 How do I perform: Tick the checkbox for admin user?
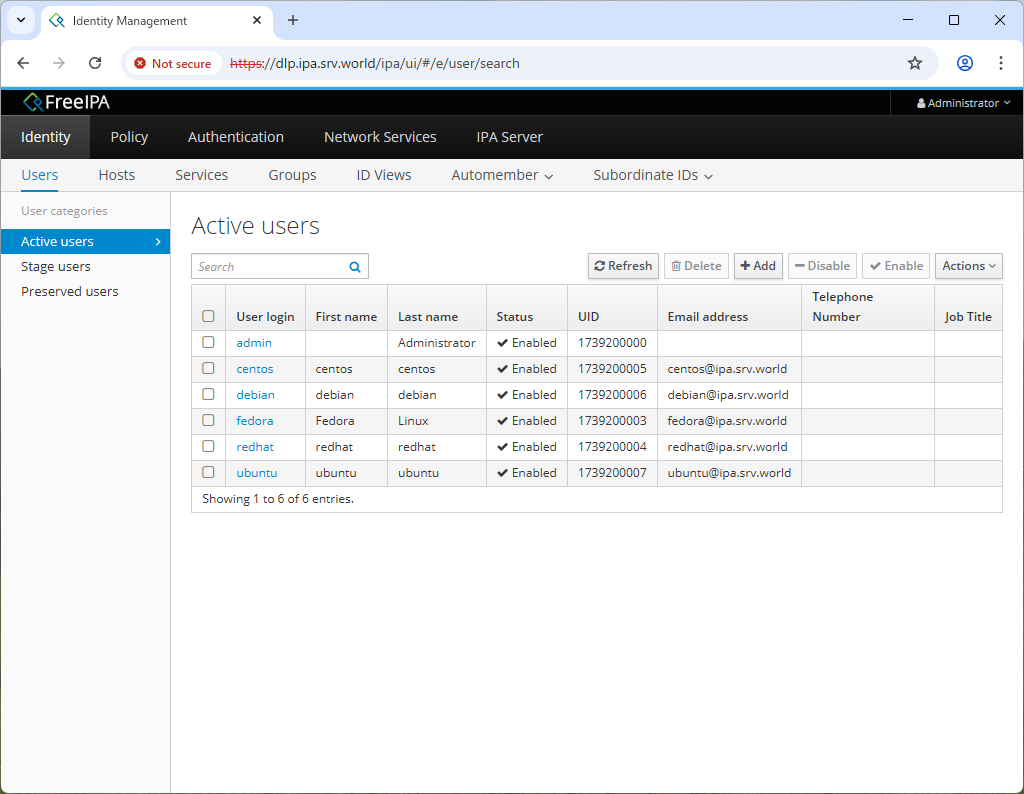click(x=208, y=342)
